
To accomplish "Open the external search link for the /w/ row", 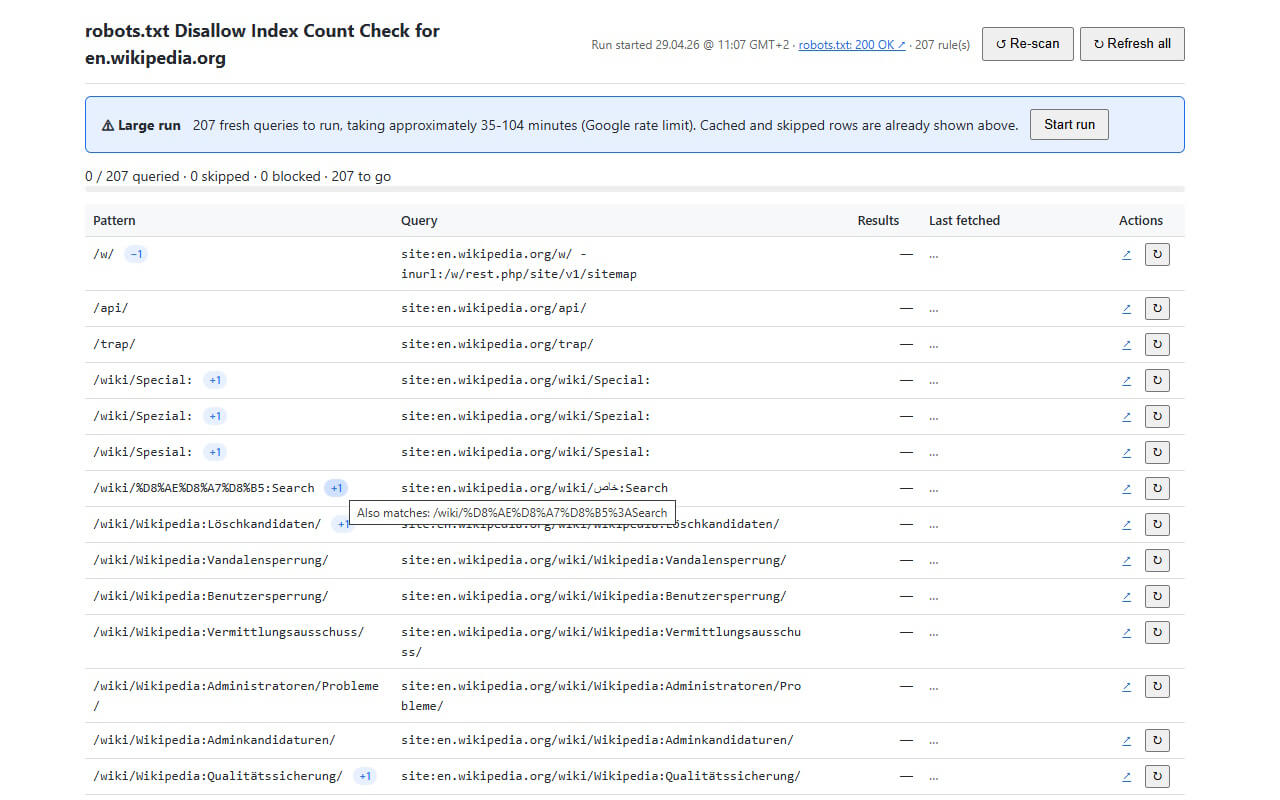I will pyautogui.click(x=1127, y=254).
